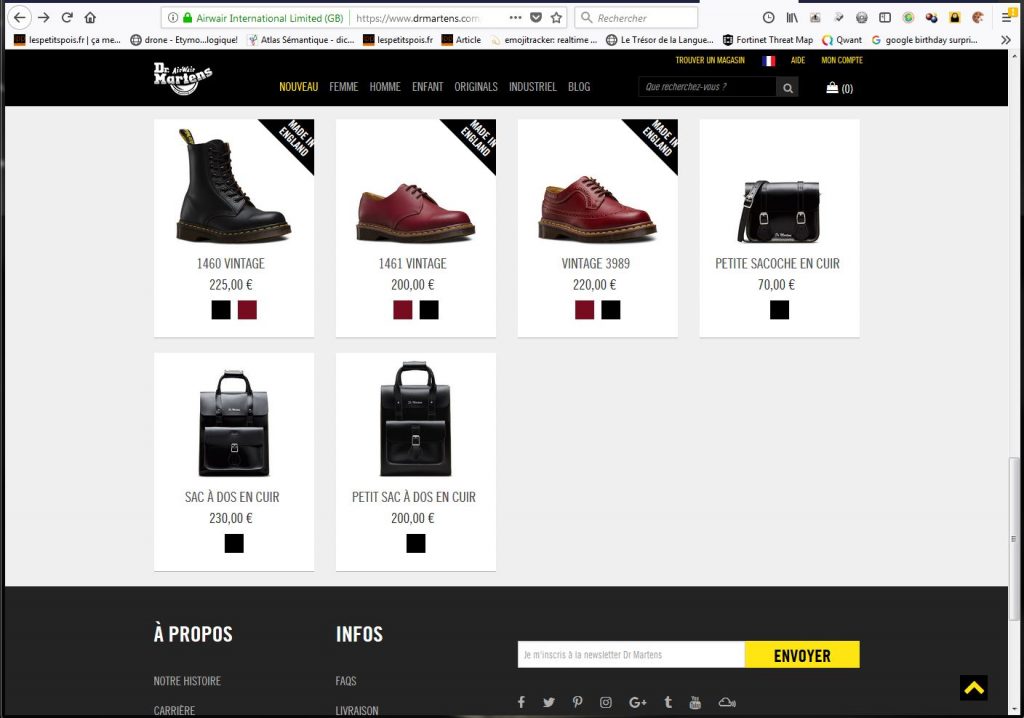Open the Fortinet Threat Map bookmark

click(x=767, y=40)
